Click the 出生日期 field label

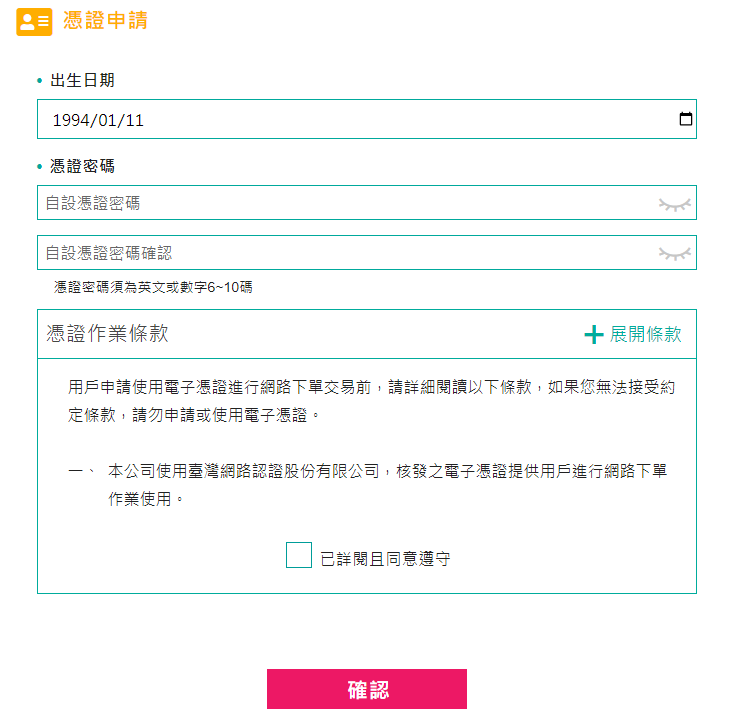82,80
